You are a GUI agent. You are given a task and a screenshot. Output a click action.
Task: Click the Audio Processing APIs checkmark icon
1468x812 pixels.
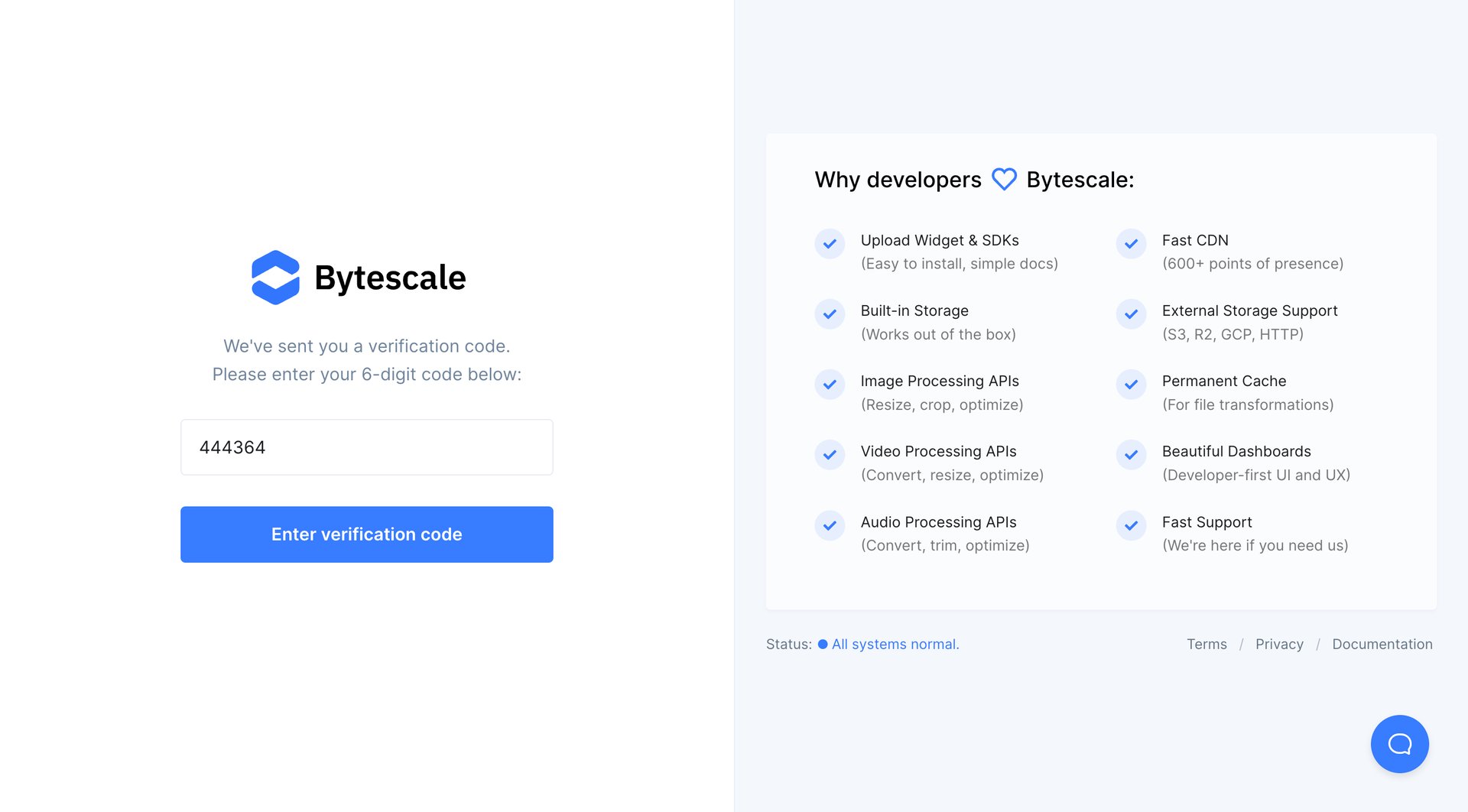829,525
